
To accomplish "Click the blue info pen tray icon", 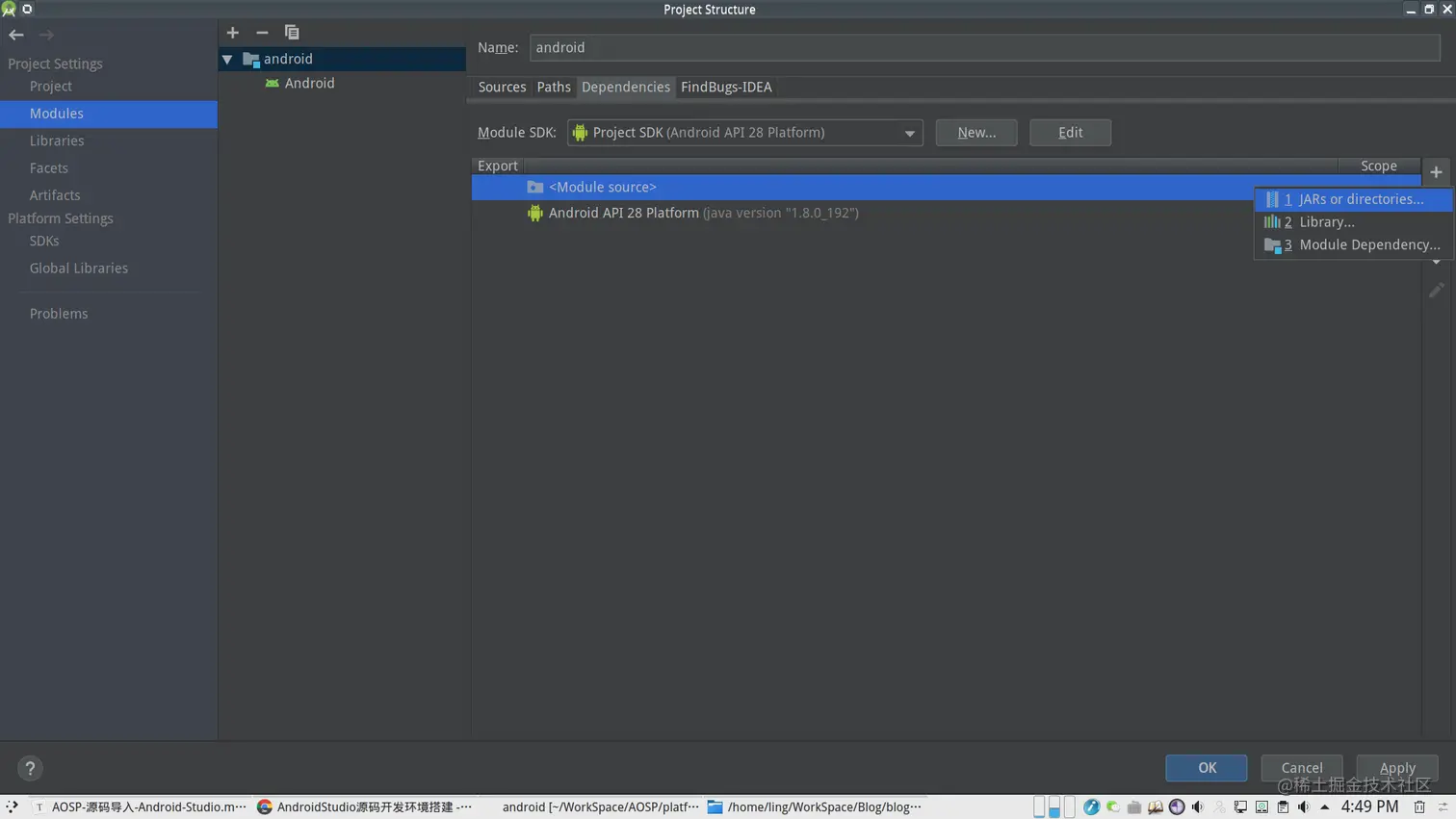I will pos(1091,807).
